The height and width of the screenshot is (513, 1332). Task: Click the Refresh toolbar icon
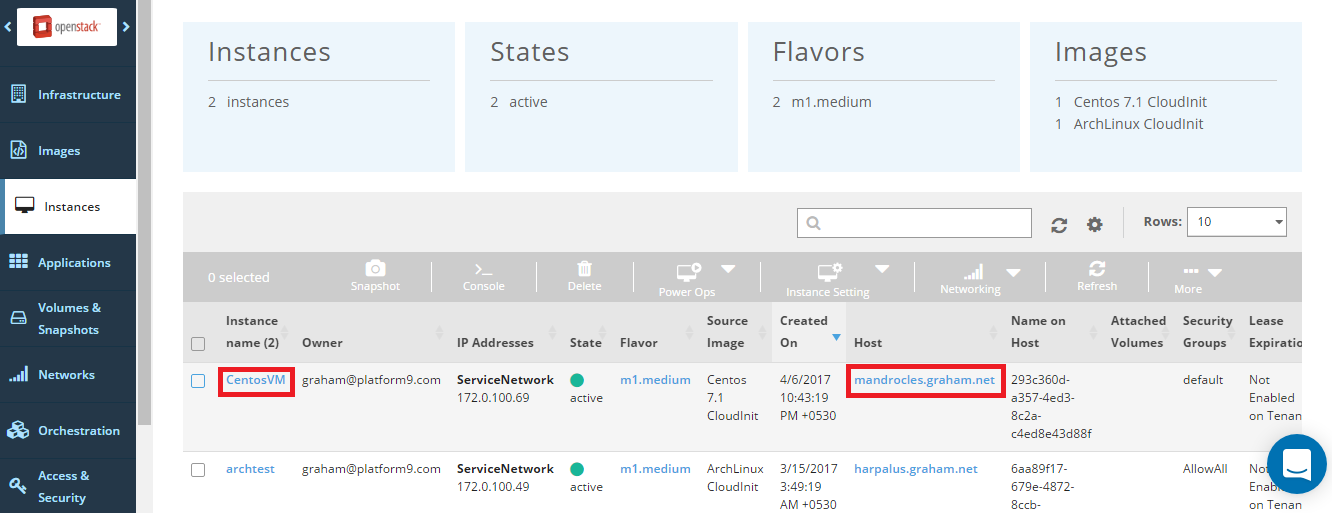point(1097,269)
